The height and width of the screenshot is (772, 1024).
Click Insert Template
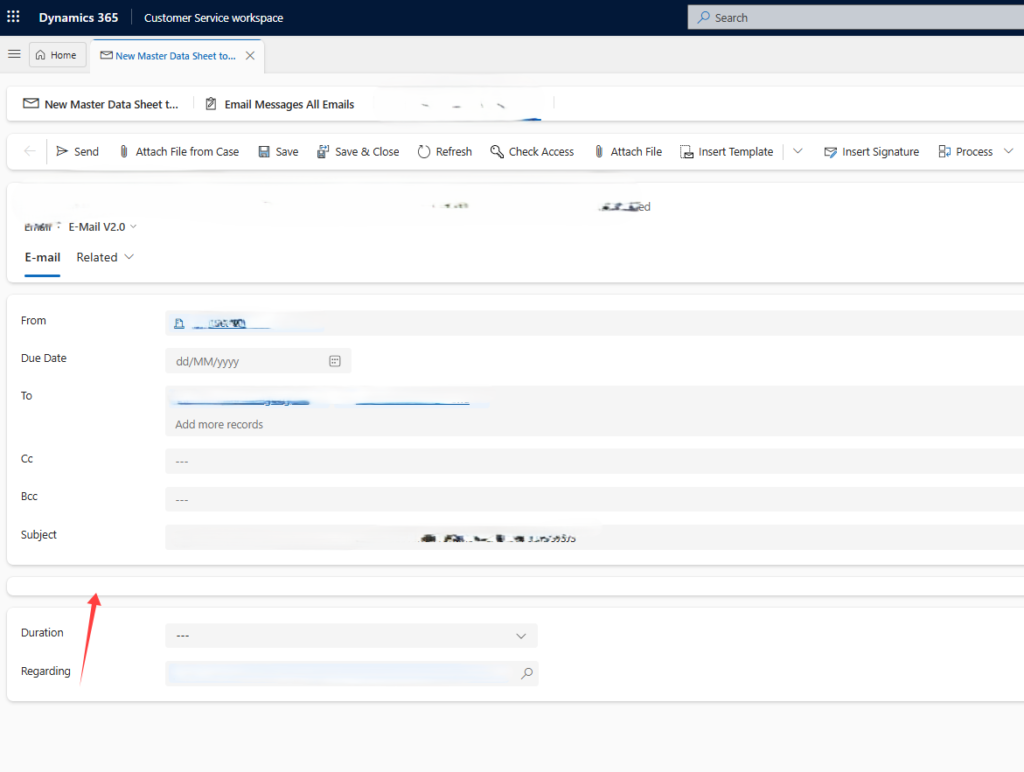tap(726, 152)
